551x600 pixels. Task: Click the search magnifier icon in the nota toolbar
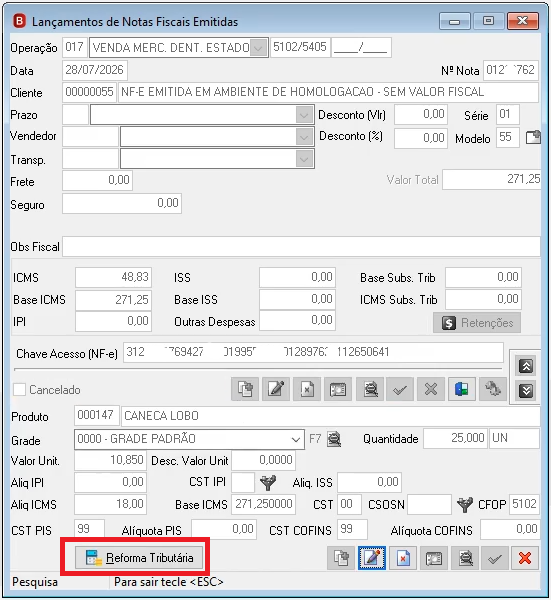tap(370, 389)
